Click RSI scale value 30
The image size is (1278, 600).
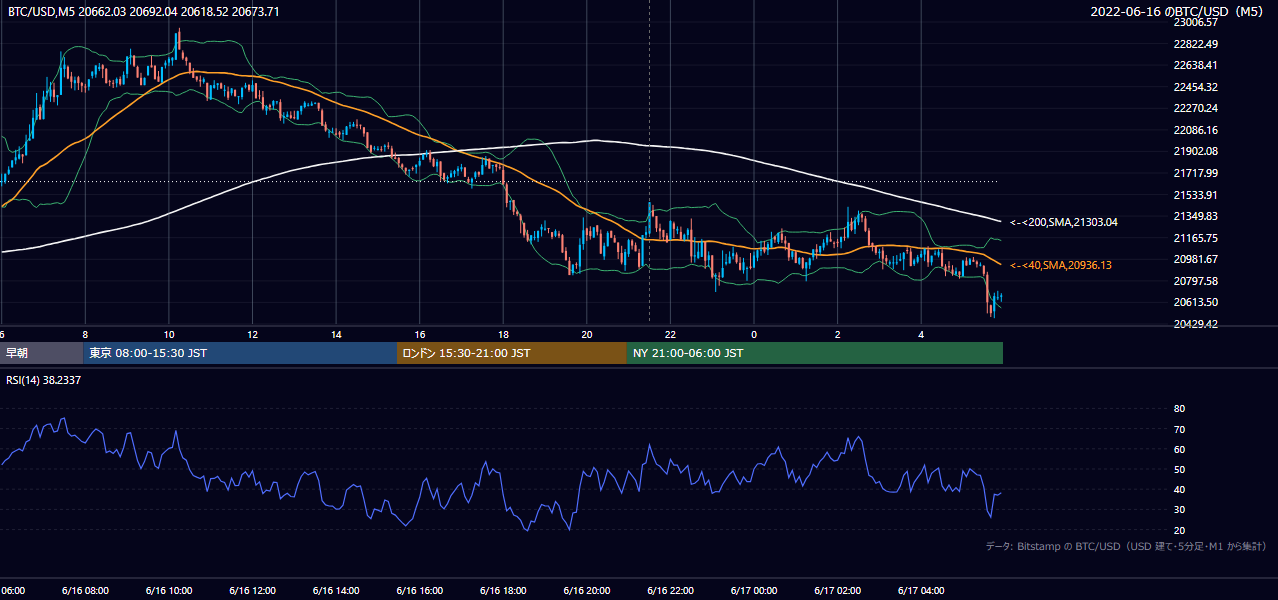coord(1179,510)
